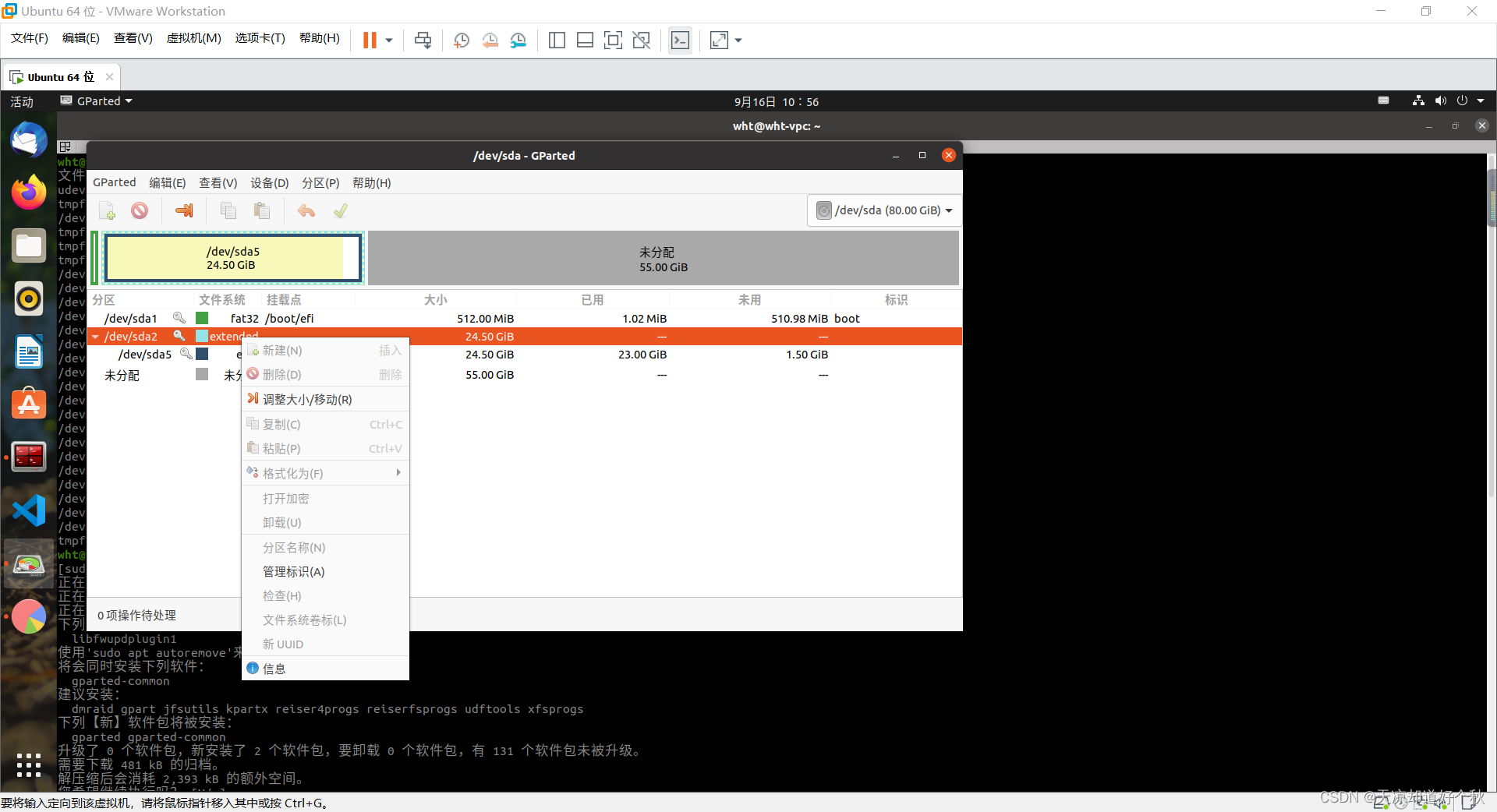Click 活动 activities button
Viewport: 1497px width, 812px height.
point(22,101)
